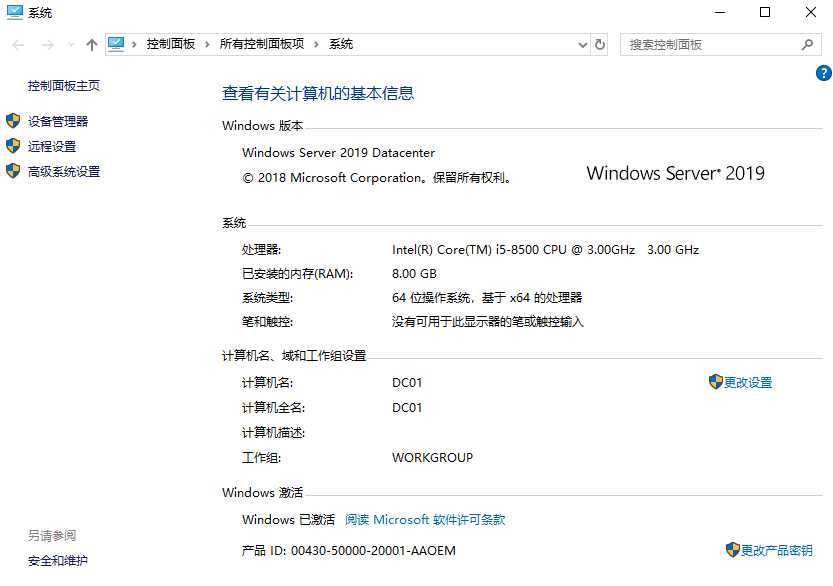833x586 pixels.
Task: Go up one level with up arrow
Action: click(92, 45)
